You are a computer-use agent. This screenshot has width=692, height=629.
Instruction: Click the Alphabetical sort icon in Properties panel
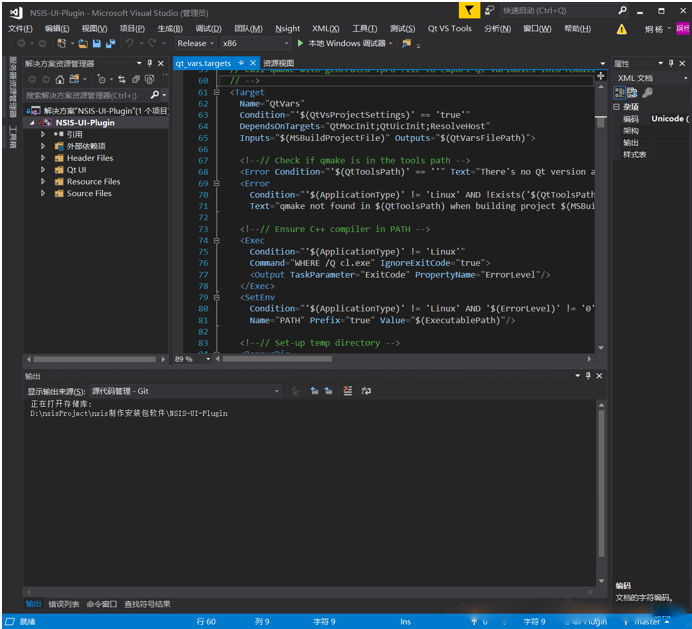point(632,93)
